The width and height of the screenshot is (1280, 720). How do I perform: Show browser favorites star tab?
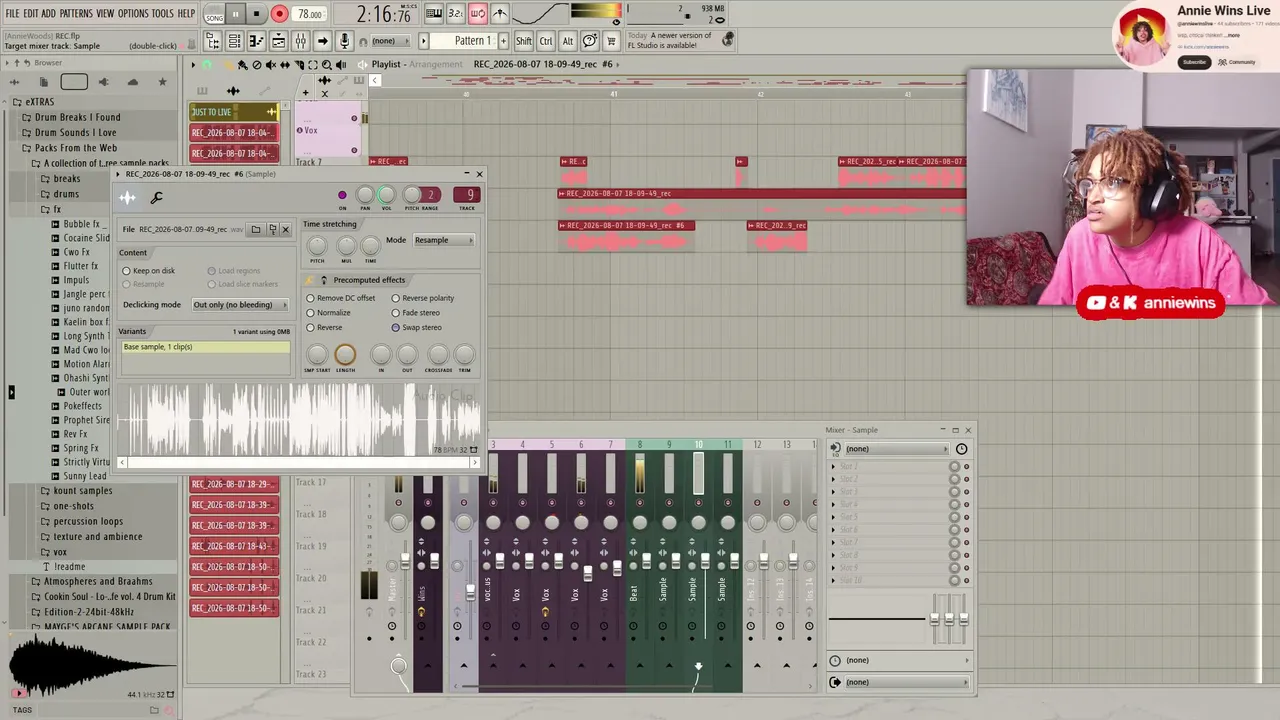162,82
